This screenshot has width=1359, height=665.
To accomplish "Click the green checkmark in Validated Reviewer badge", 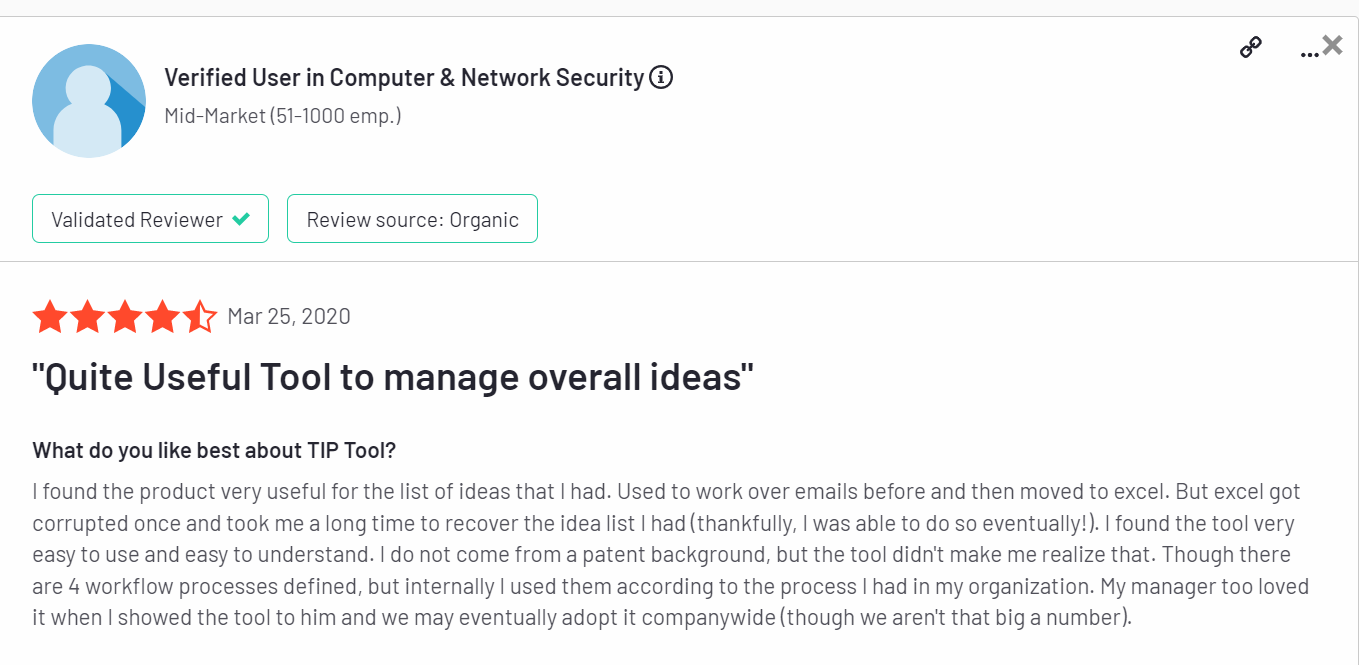I will (241, 219).
